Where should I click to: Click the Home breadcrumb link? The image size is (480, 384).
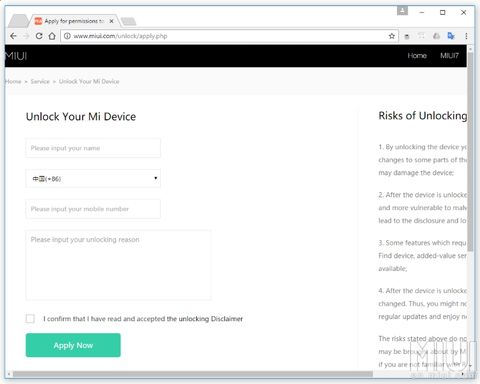pyautogui.click(x=13, y=81)
